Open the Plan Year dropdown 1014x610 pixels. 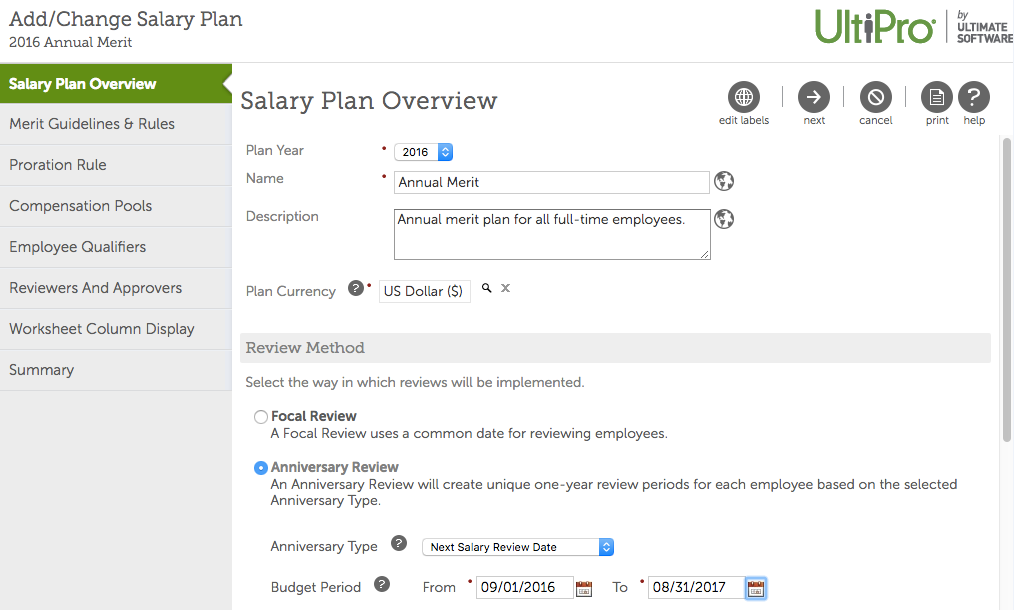coord(424,152)
